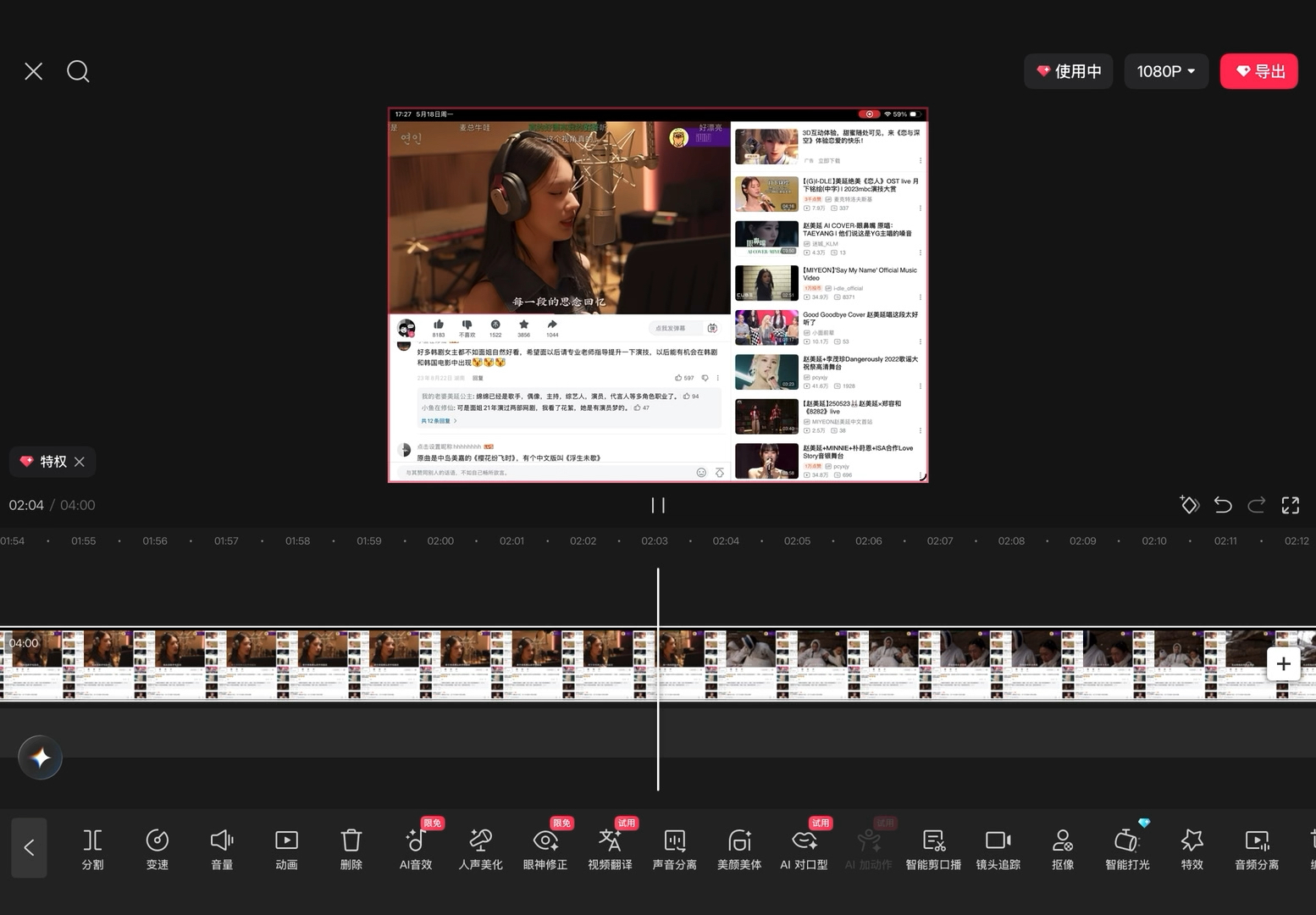Delete the clip with 删除
The image size is (1316, 915).
[351, 849]
